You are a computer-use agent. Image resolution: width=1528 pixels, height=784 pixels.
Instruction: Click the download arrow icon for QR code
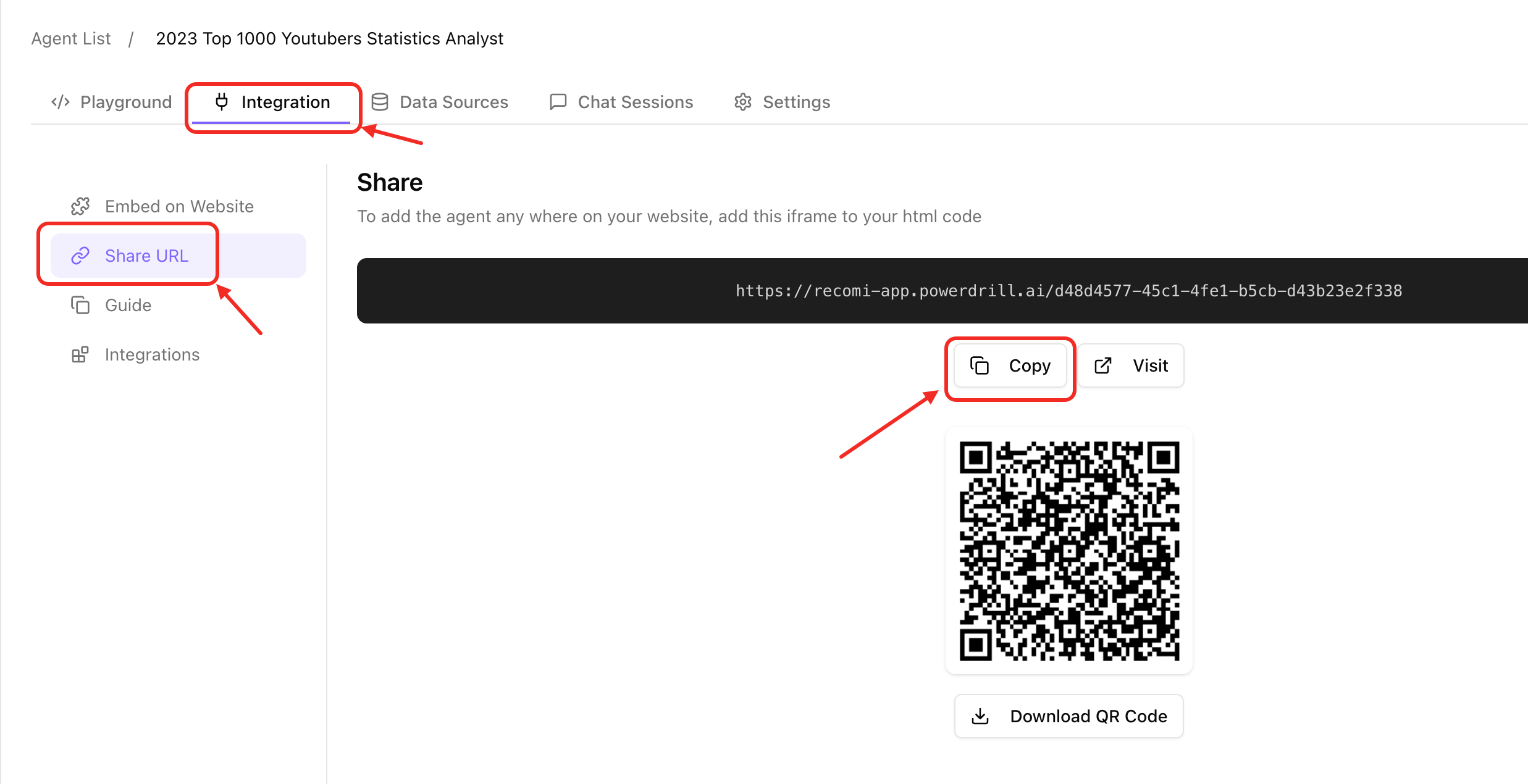[x=980, y=716]
